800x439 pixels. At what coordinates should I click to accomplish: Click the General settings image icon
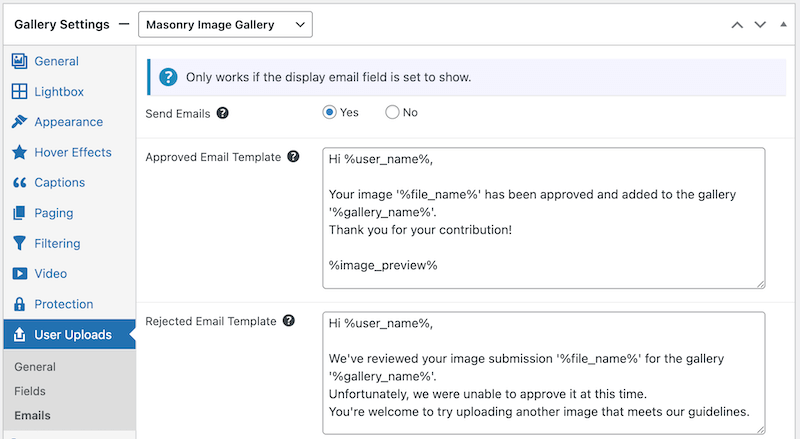tap(19, 61)
